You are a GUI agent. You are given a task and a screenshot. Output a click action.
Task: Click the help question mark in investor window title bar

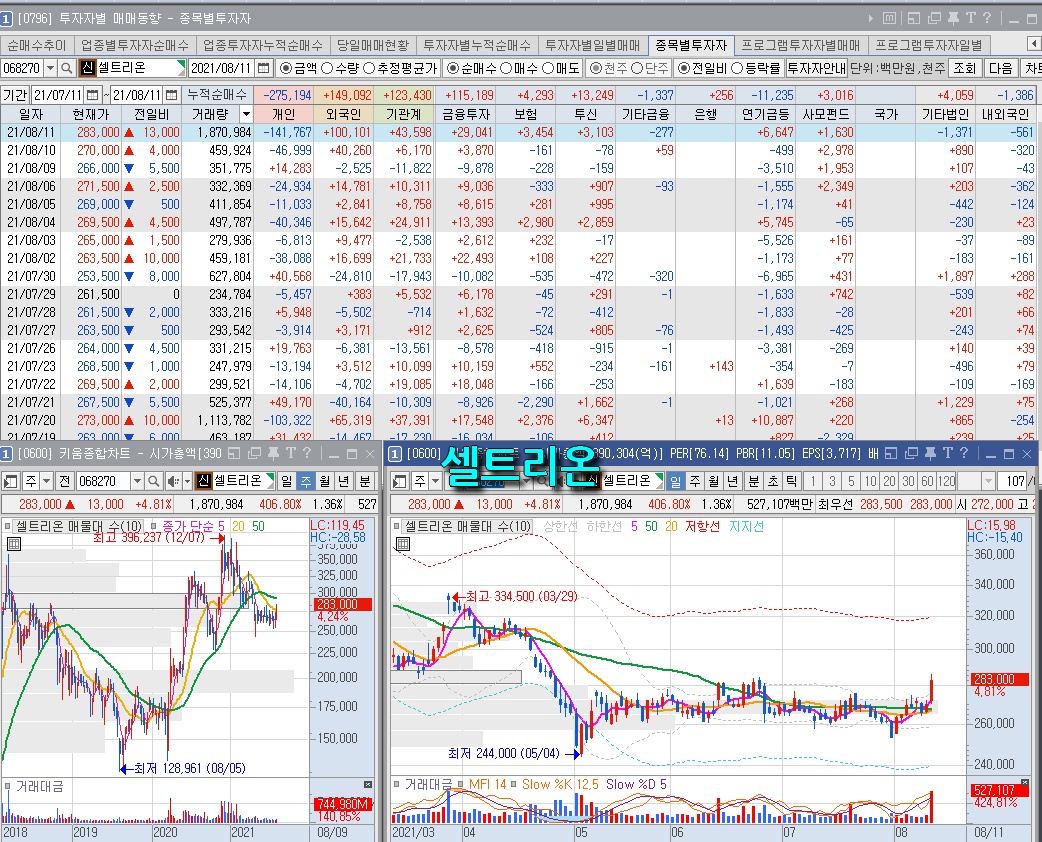987,18
